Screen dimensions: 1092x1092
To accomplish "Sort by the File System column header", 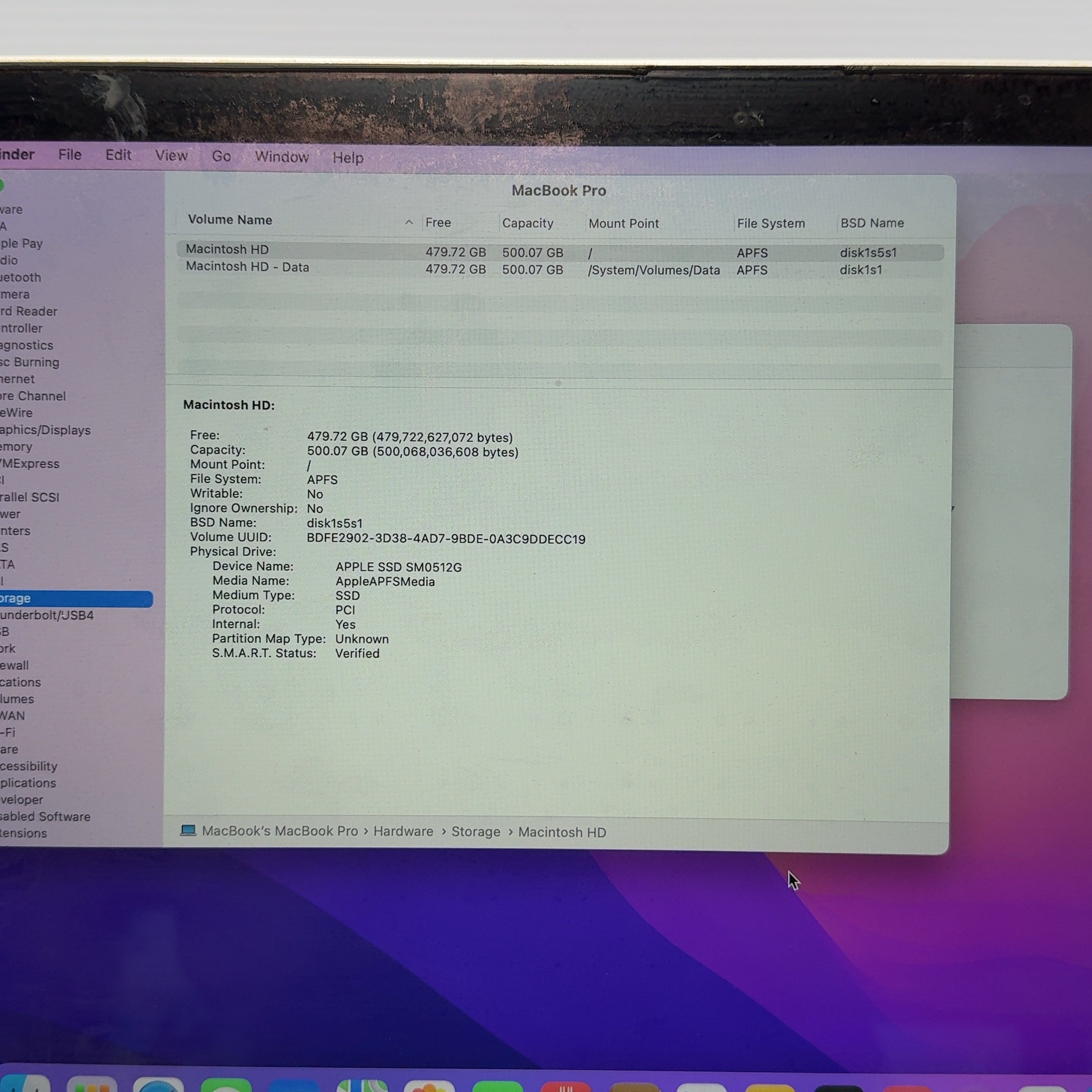I will [x=770, y=223].
